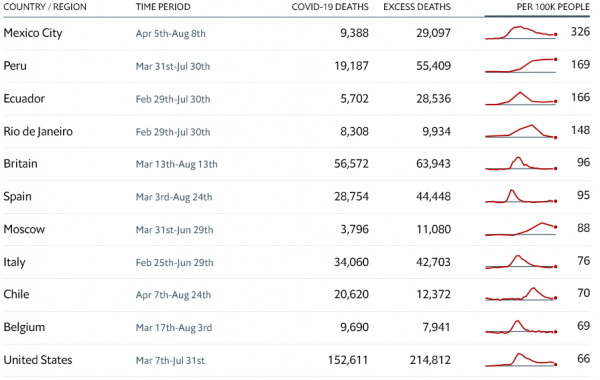Click Chile's sparkline chart

[x=521, y=294]
